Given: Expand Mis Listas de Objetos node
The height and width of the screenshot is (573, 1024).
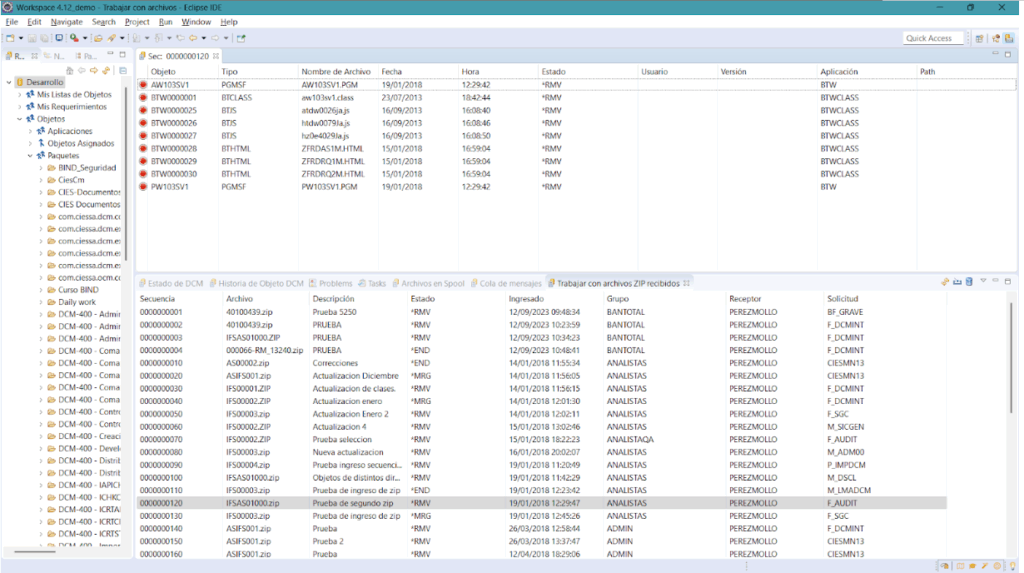Looking at the screenshot, I should (19, 94).
